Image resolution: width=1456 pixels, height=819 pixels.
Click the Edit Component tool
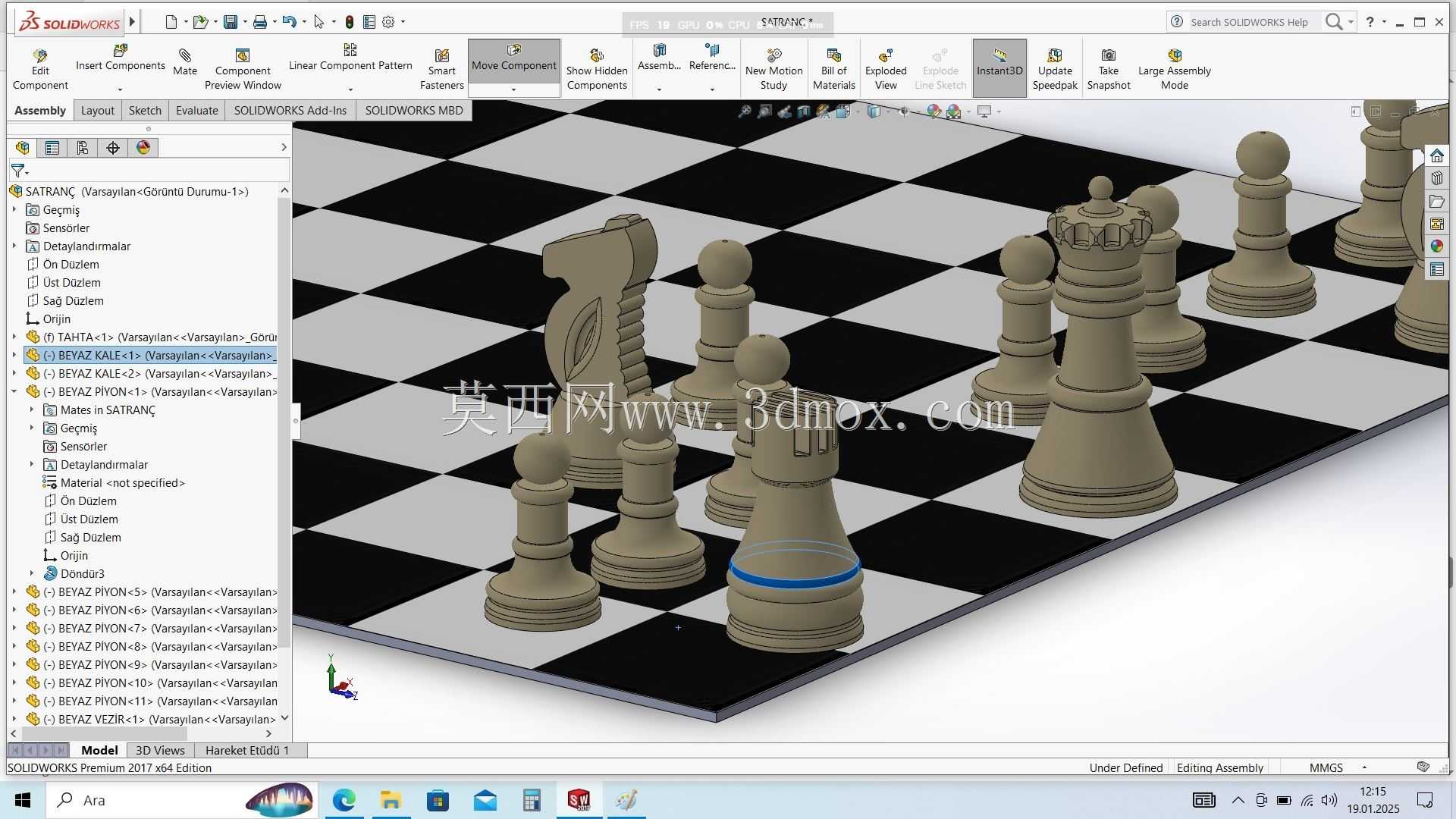40,69
